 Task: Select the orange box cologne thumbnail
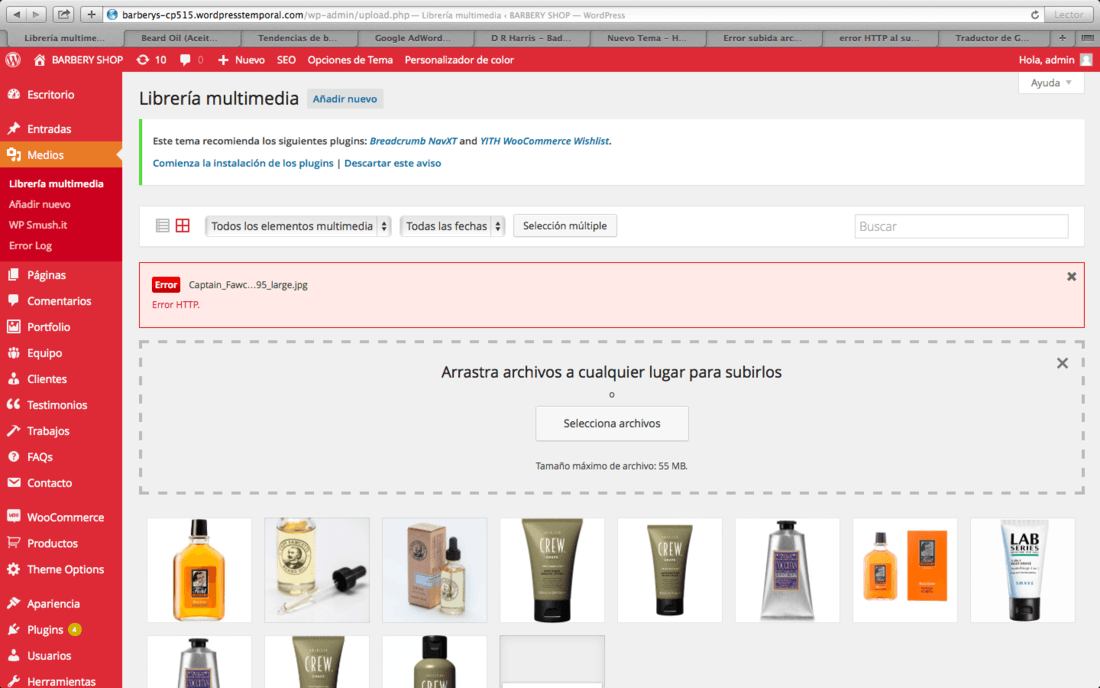pos(905,570)
